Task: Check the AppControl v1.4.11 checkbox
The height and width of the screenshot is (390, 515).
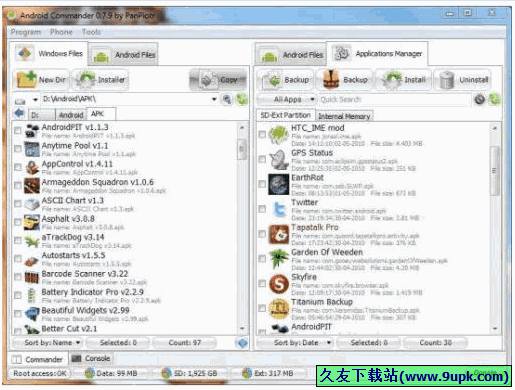Action: [18, 167]
